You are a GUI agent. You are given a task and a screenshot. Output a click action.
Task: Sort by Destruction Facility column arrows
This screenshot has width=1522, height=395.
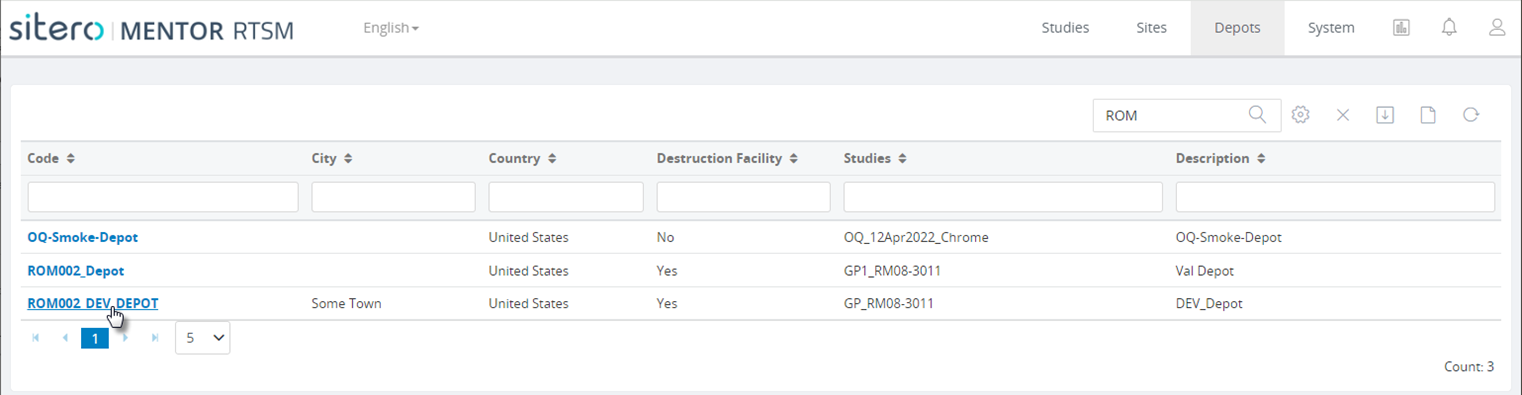pos(794,158)
